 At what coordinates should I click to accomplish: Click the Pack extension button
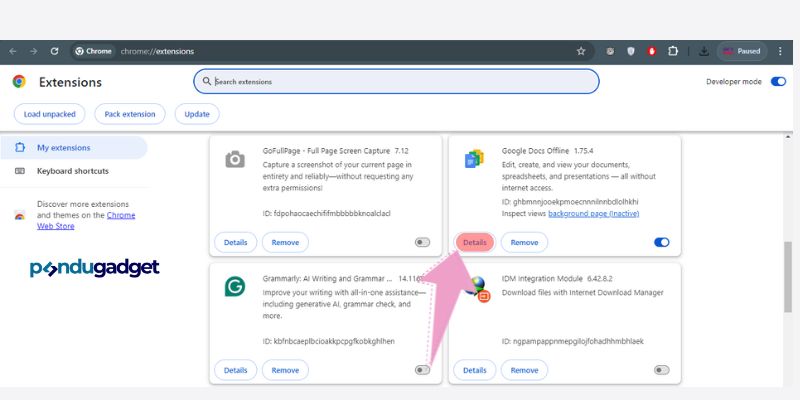coord(130,114)
